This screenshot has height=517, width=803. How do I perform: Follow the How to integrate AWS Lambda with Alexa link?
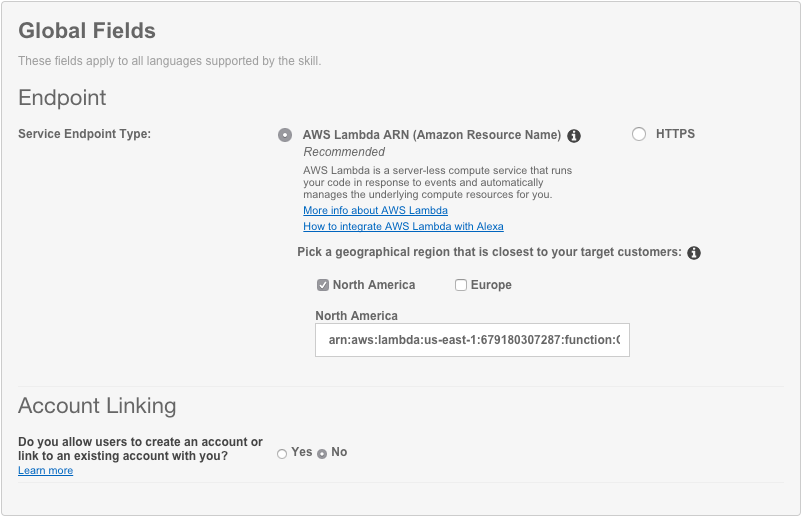click(x=403, y=227)
